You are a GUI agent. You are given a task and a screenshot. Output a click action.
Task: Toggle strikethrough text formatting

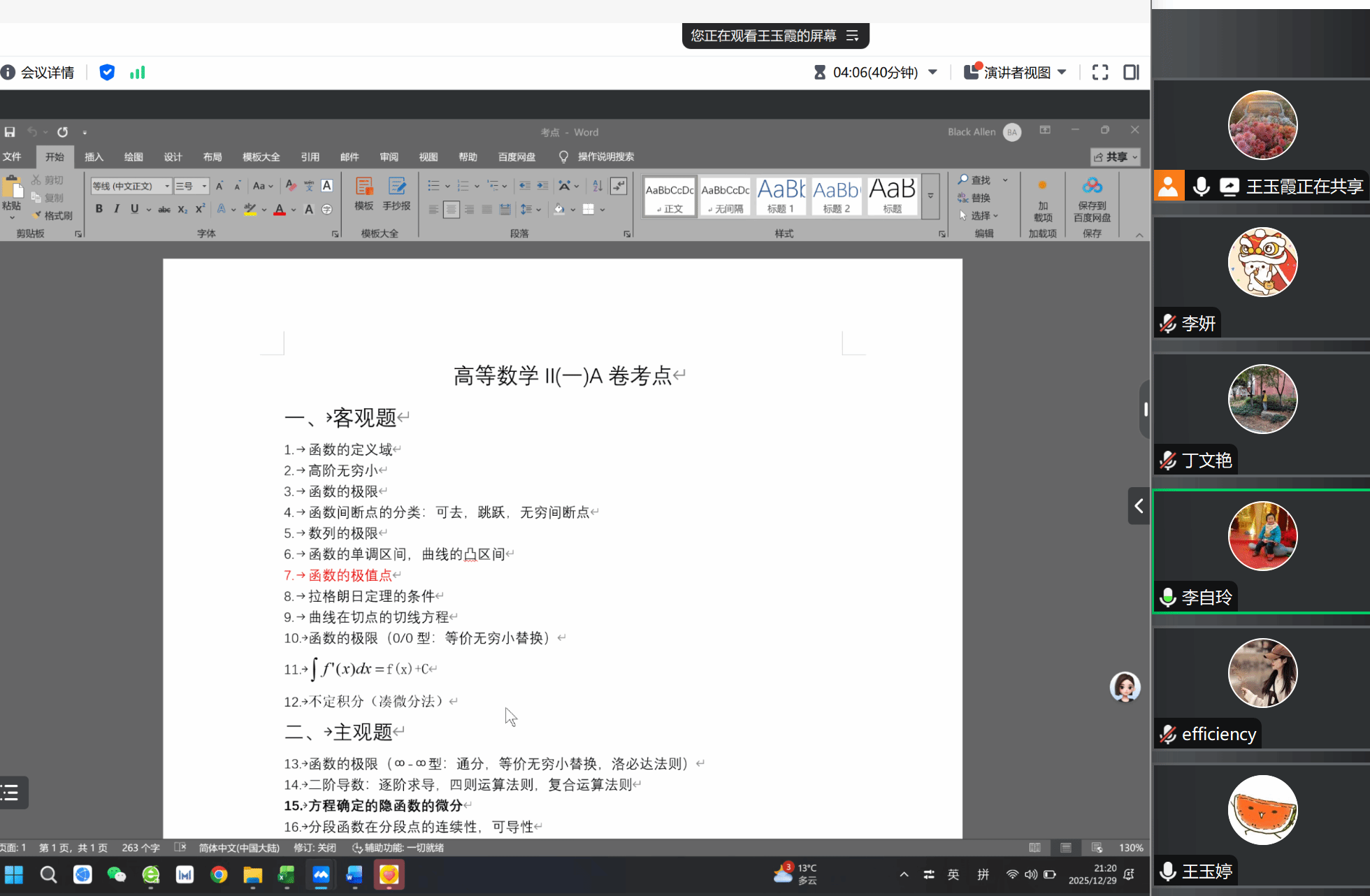164,209
